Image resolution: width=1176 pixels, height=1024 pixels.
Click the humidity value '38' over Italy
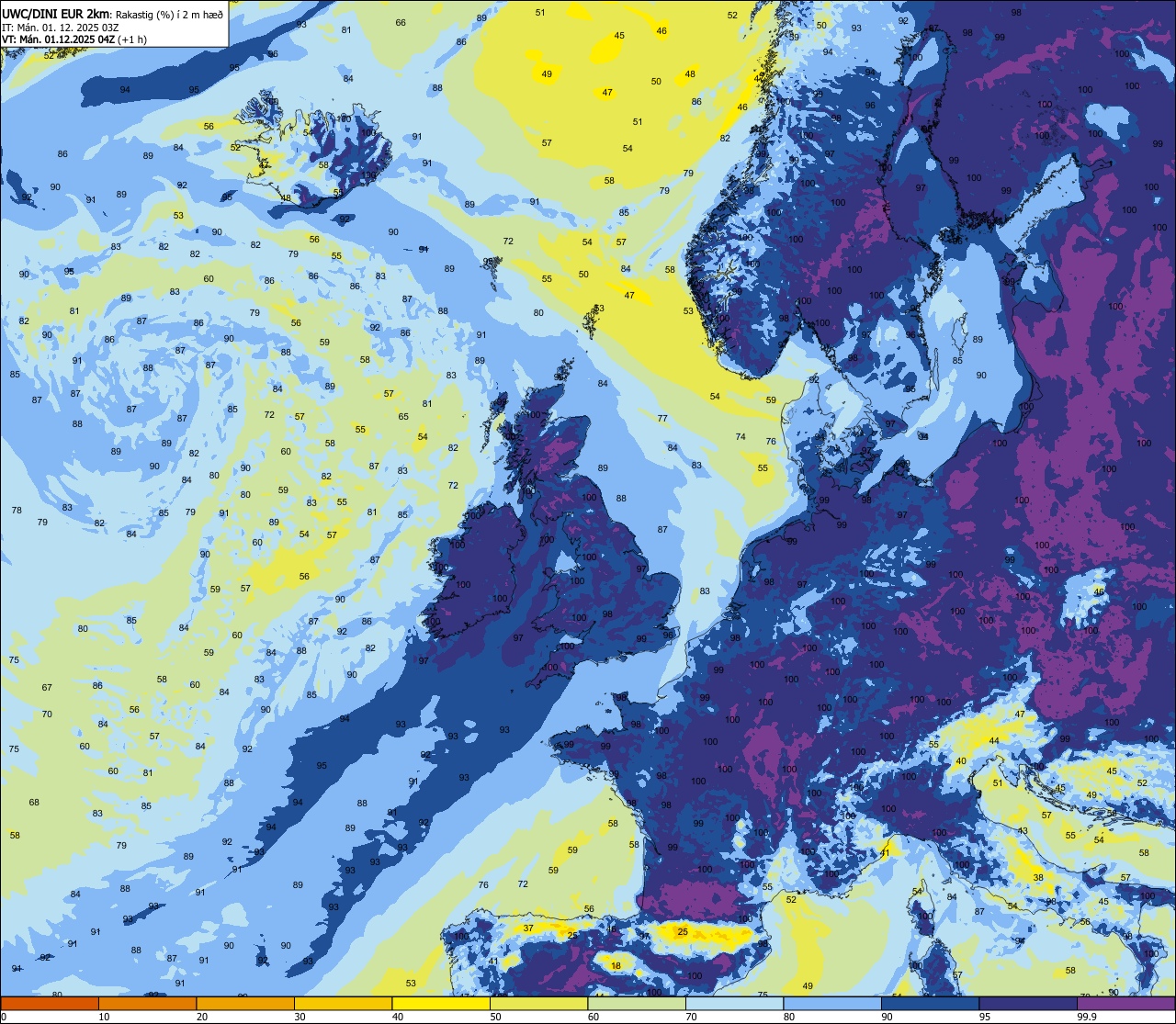(x=1038, y=878)
